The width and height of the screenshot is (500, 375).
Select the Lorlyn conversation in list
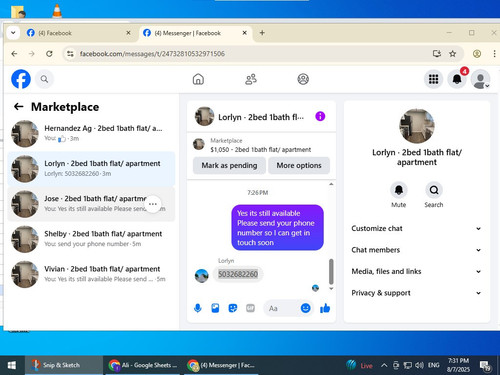pyautogui.click(x=91, y=169)
